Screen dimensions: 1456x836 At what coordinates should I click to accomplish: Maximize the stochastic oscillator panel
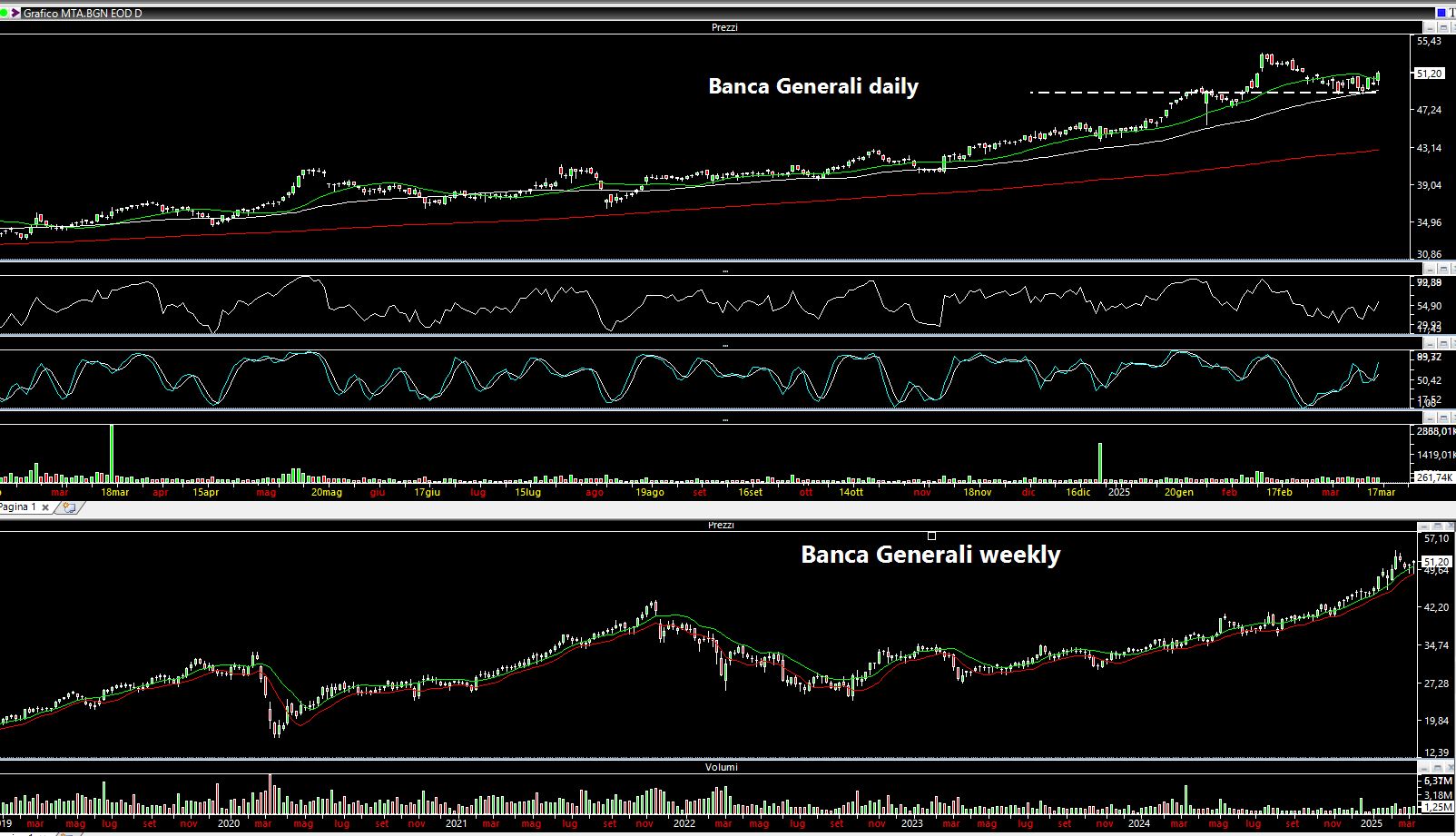click(x=1443, y=344)
